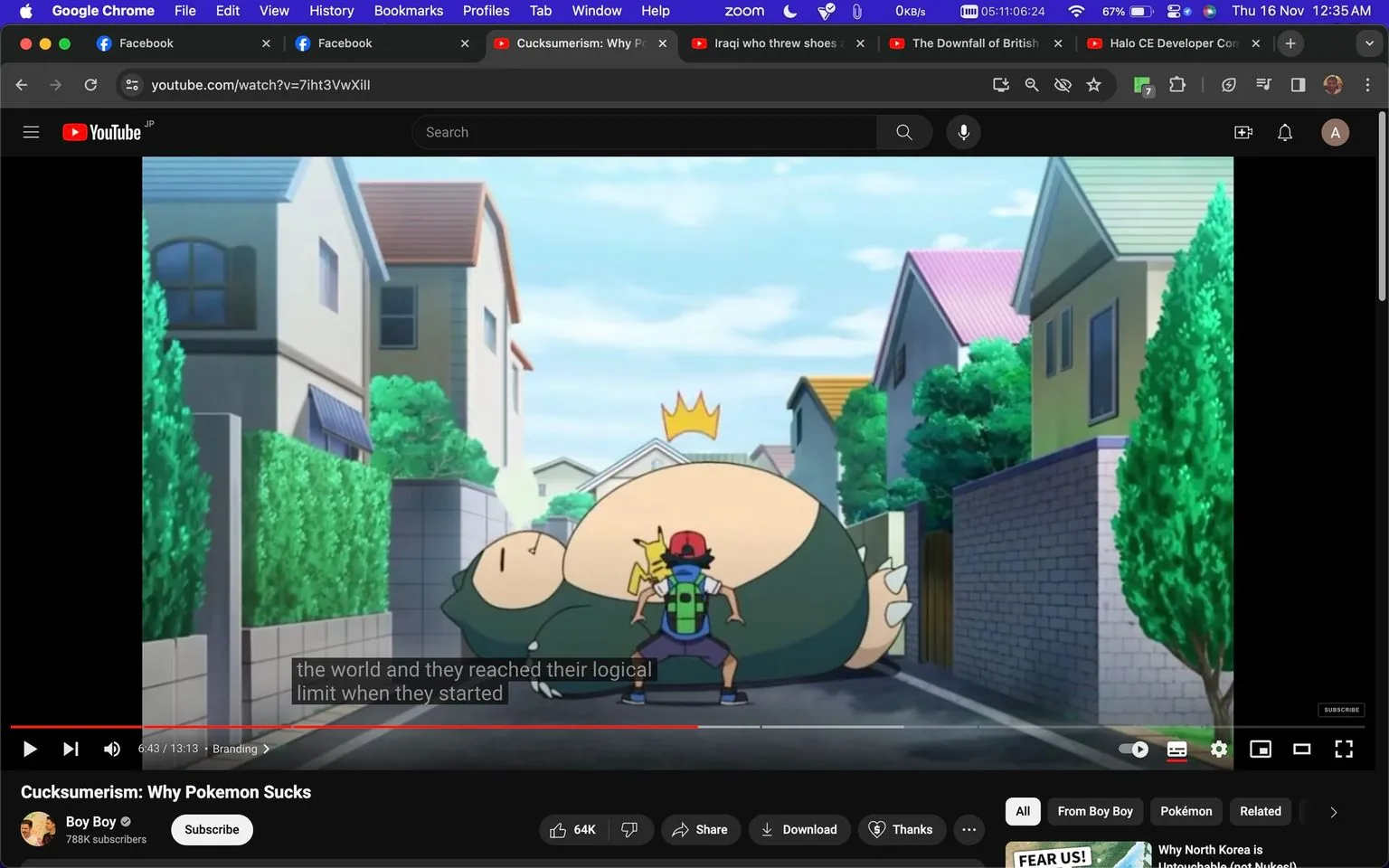Switch to theater mode
Viewport: 1389px width, 868px height.
pyautogui.click(x=1301, y=749)
